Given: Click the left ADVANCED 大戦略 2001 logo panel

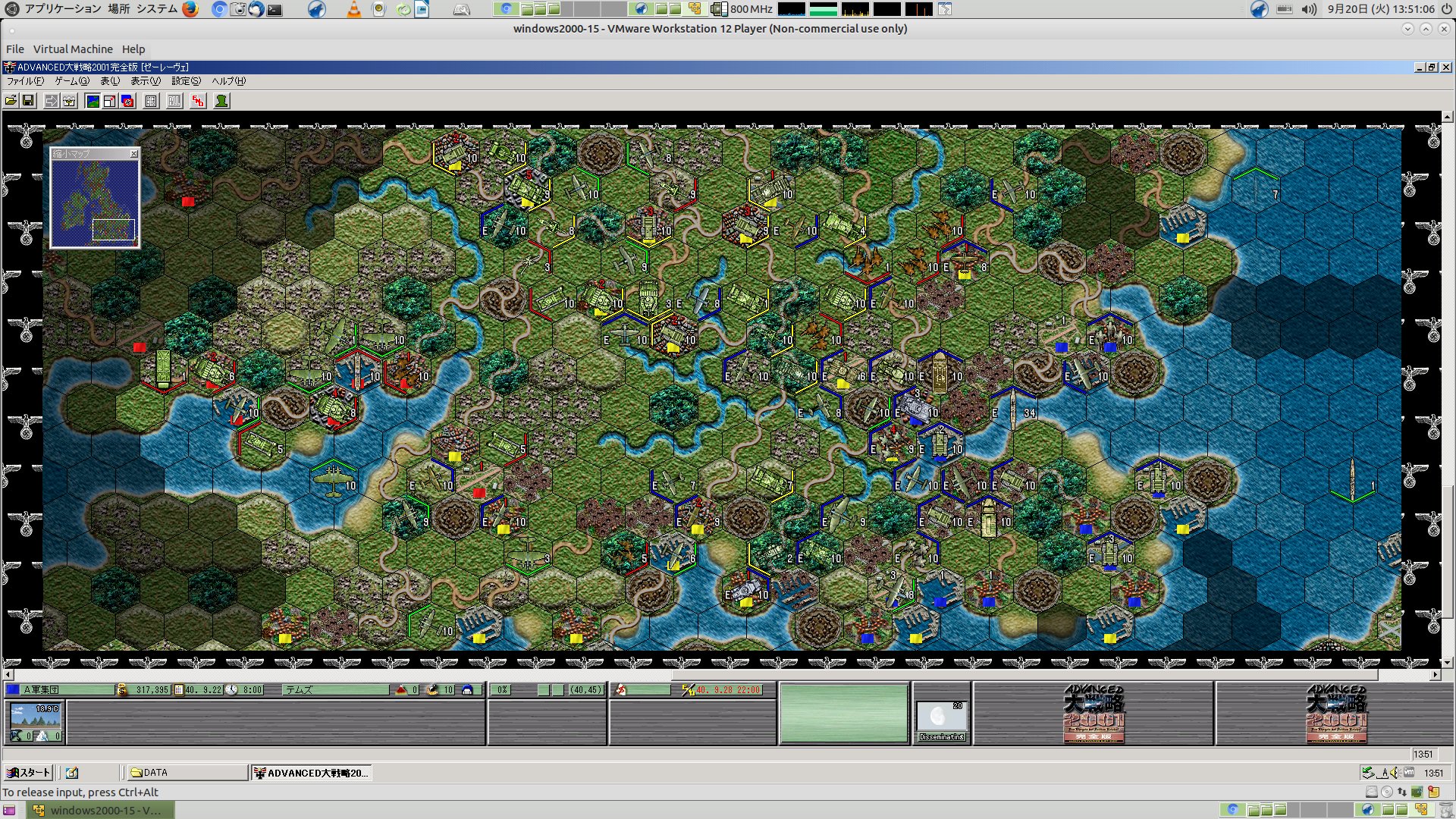Looking at the screenshot, I should 1094,714.
